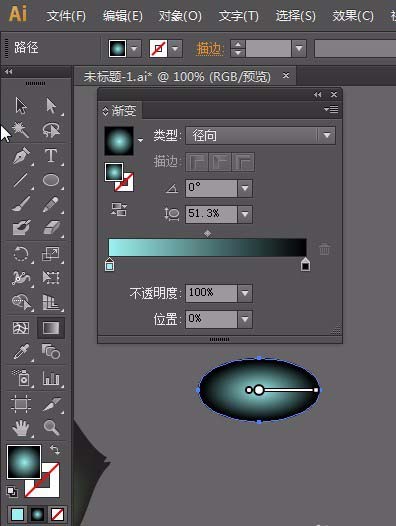The image size is (396, 526).
Task: Select the Gradient tool in toolbox
Action: (51, 328)
